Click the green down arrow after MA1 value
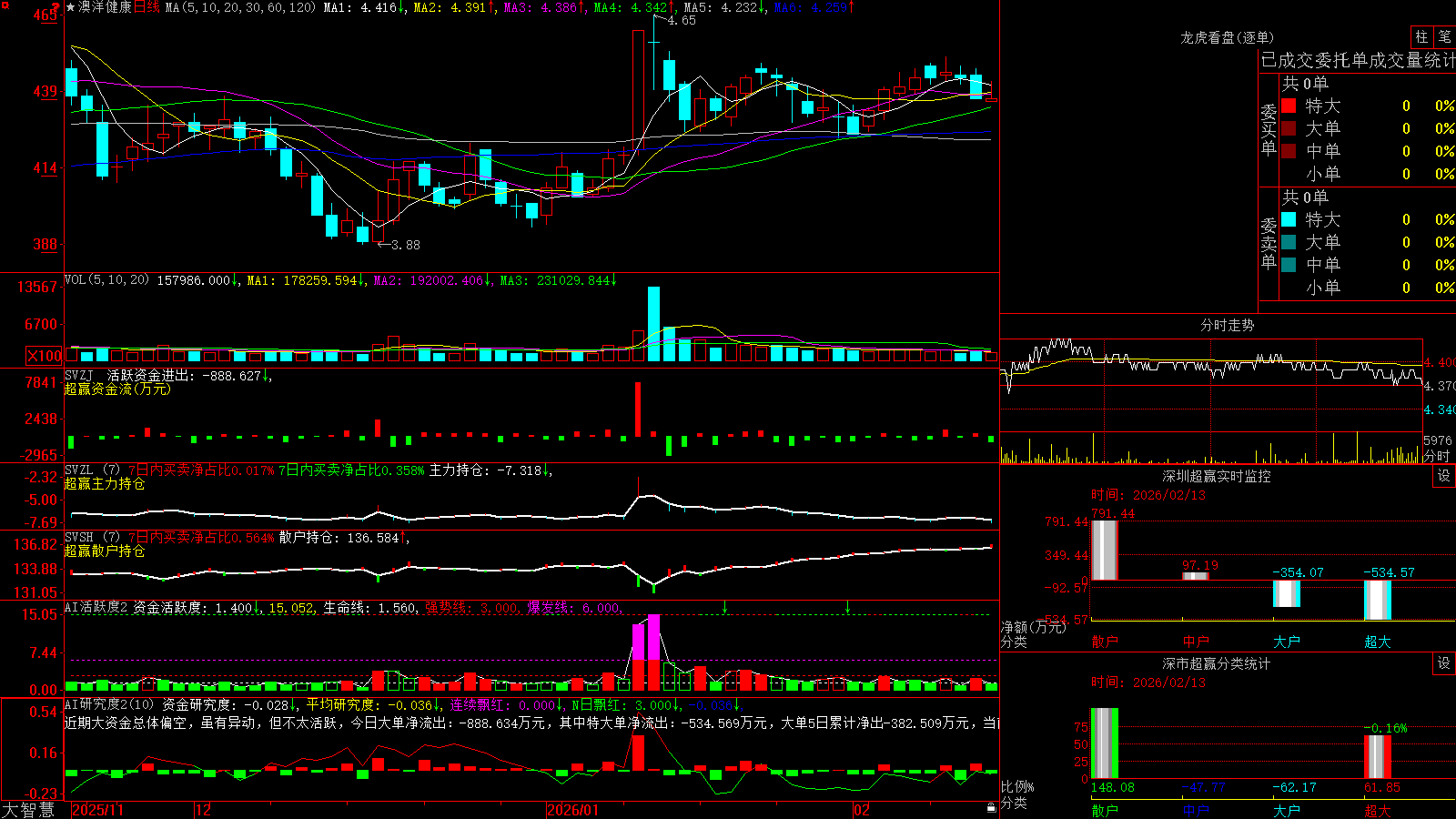1456x819 pixels. (402, 7)
